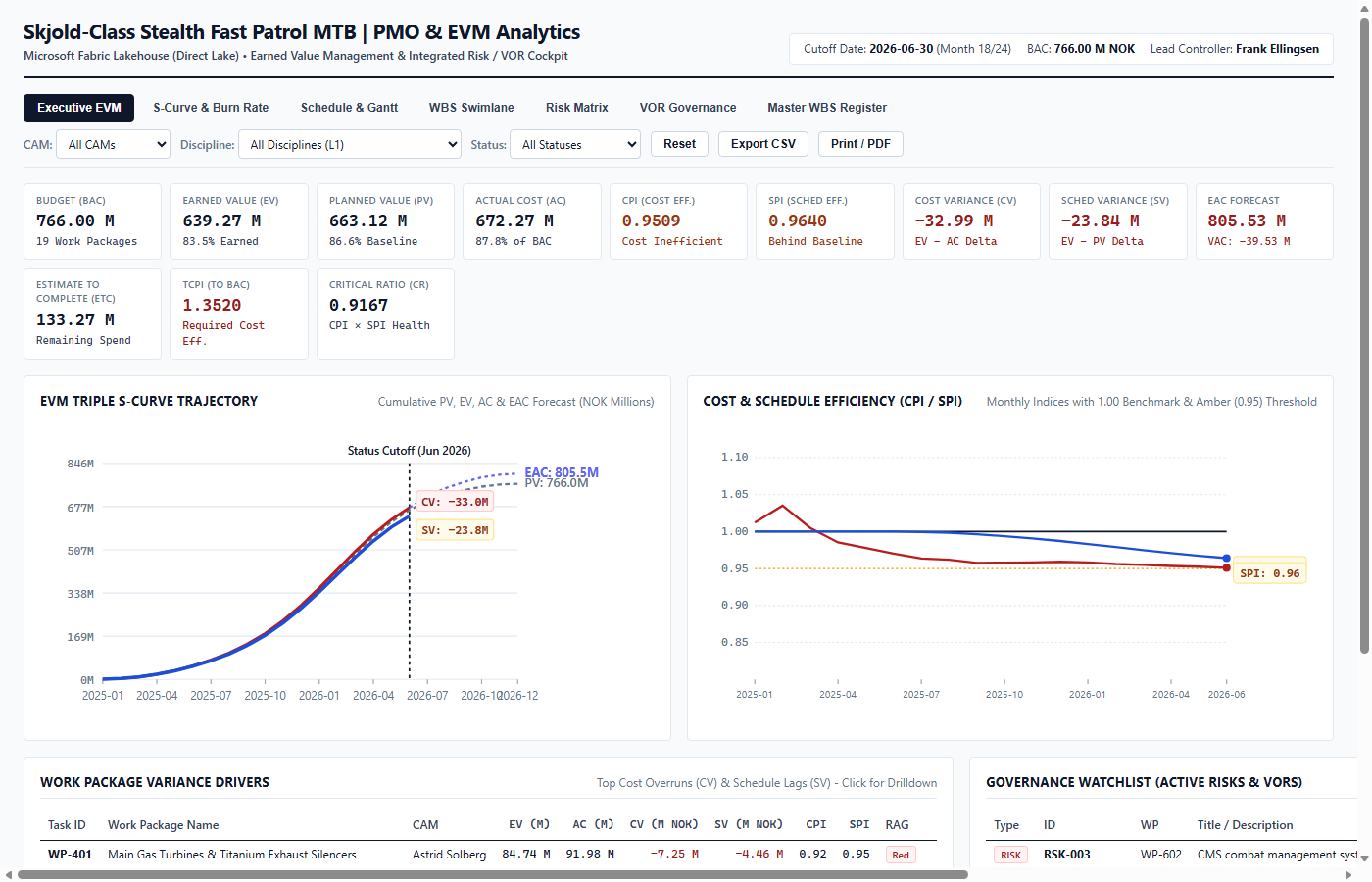Click the horizontal page scrollbar

[x=493, y=875]
